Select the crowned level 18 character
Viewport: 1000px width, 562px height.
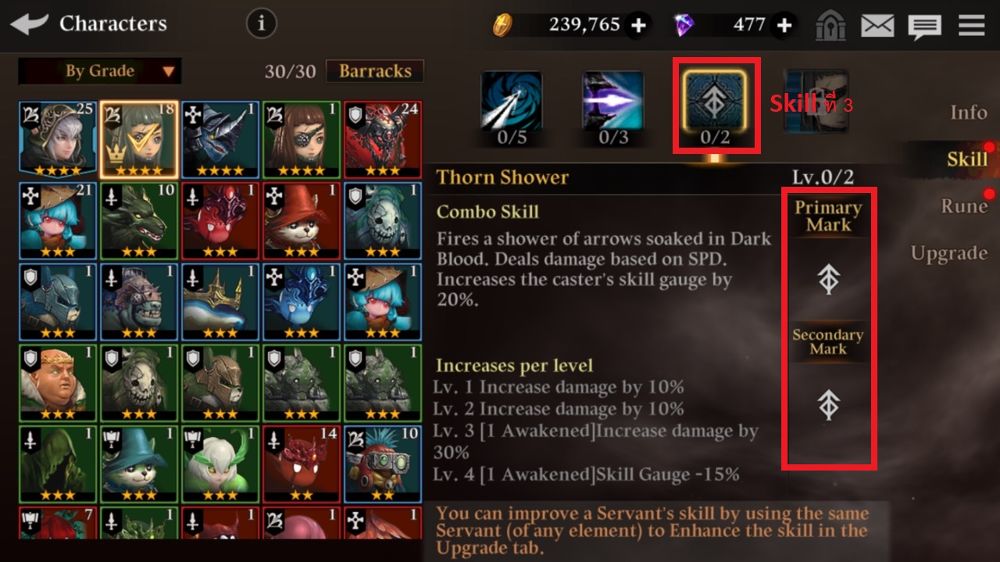[x=138, y=139]
